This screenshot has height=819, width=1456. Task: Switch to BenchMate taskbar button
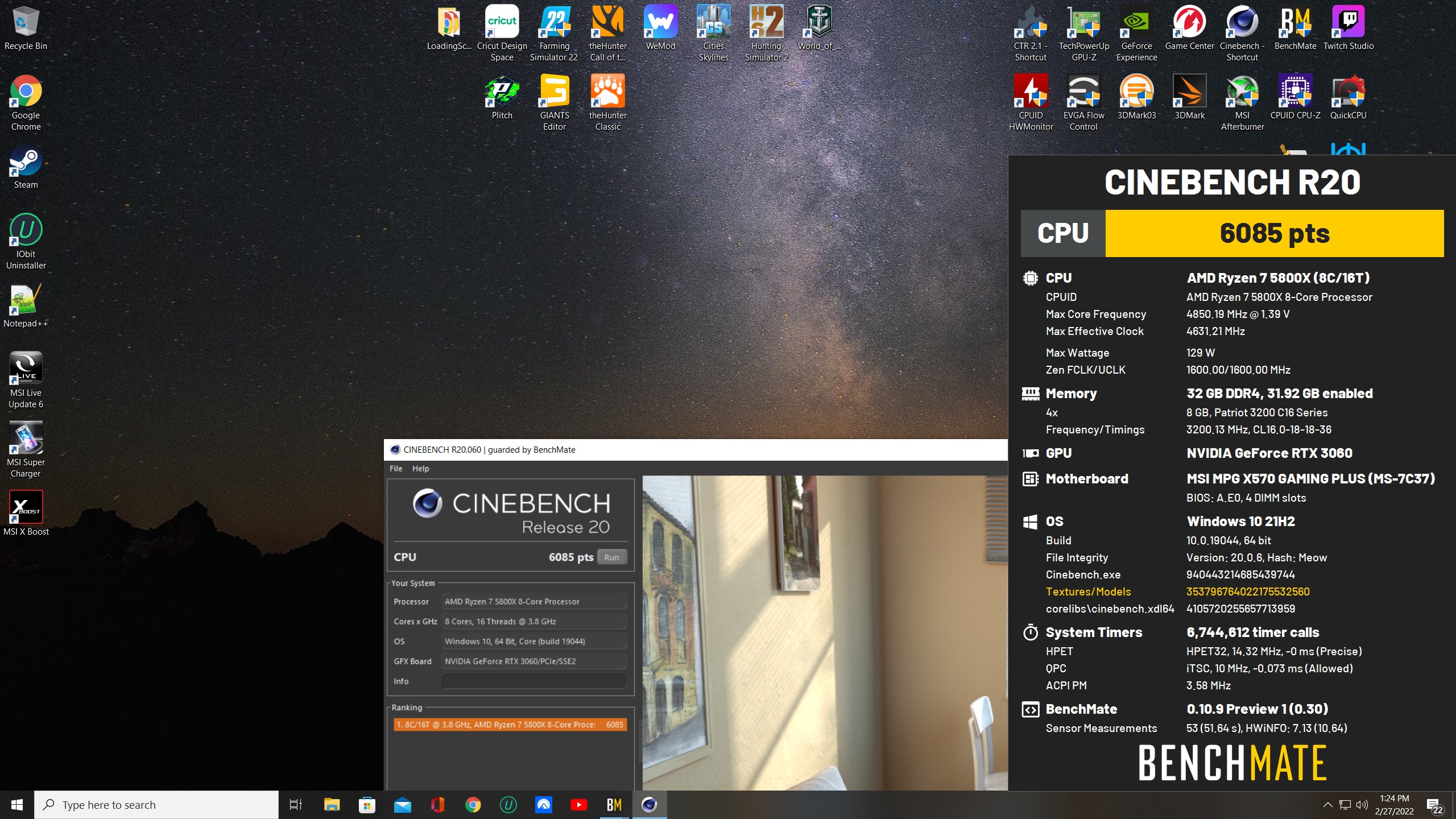(614, 805)
